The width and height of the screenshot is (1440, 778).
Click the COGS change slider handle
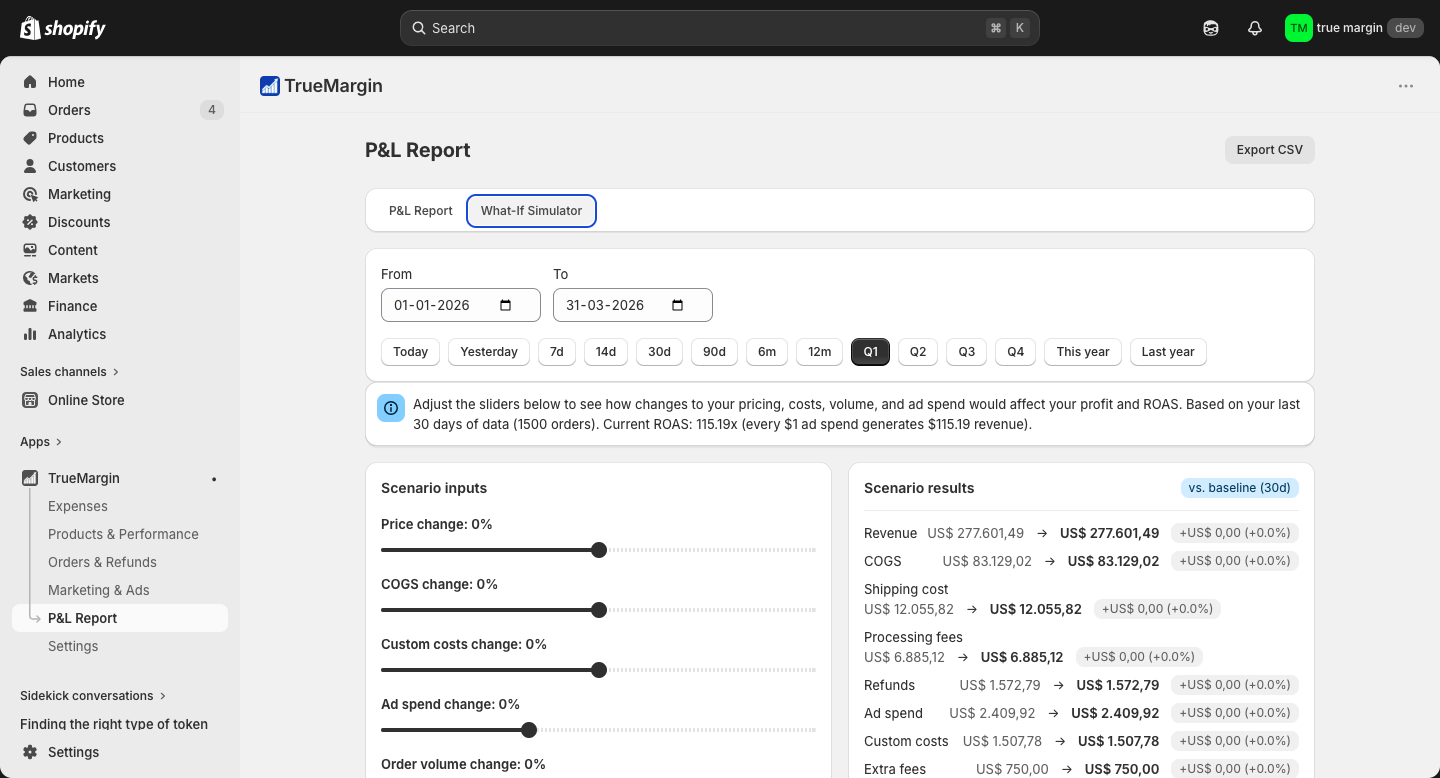(x=599, y=610)
